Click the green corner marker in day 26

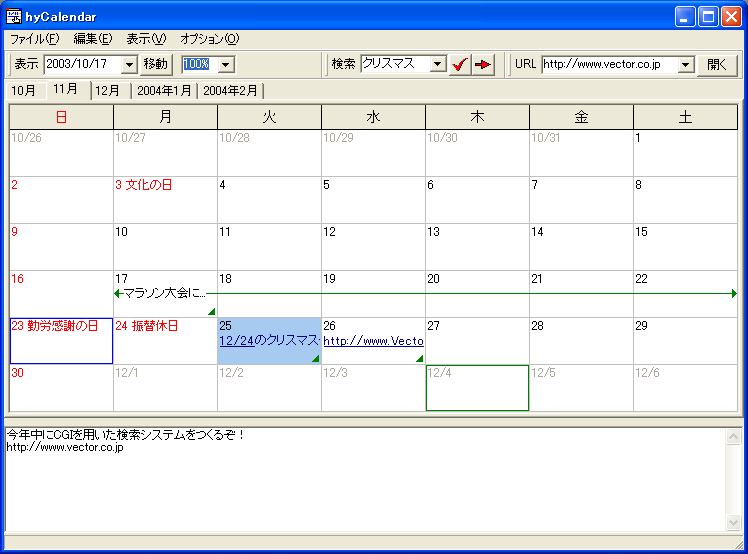(420, 358)
